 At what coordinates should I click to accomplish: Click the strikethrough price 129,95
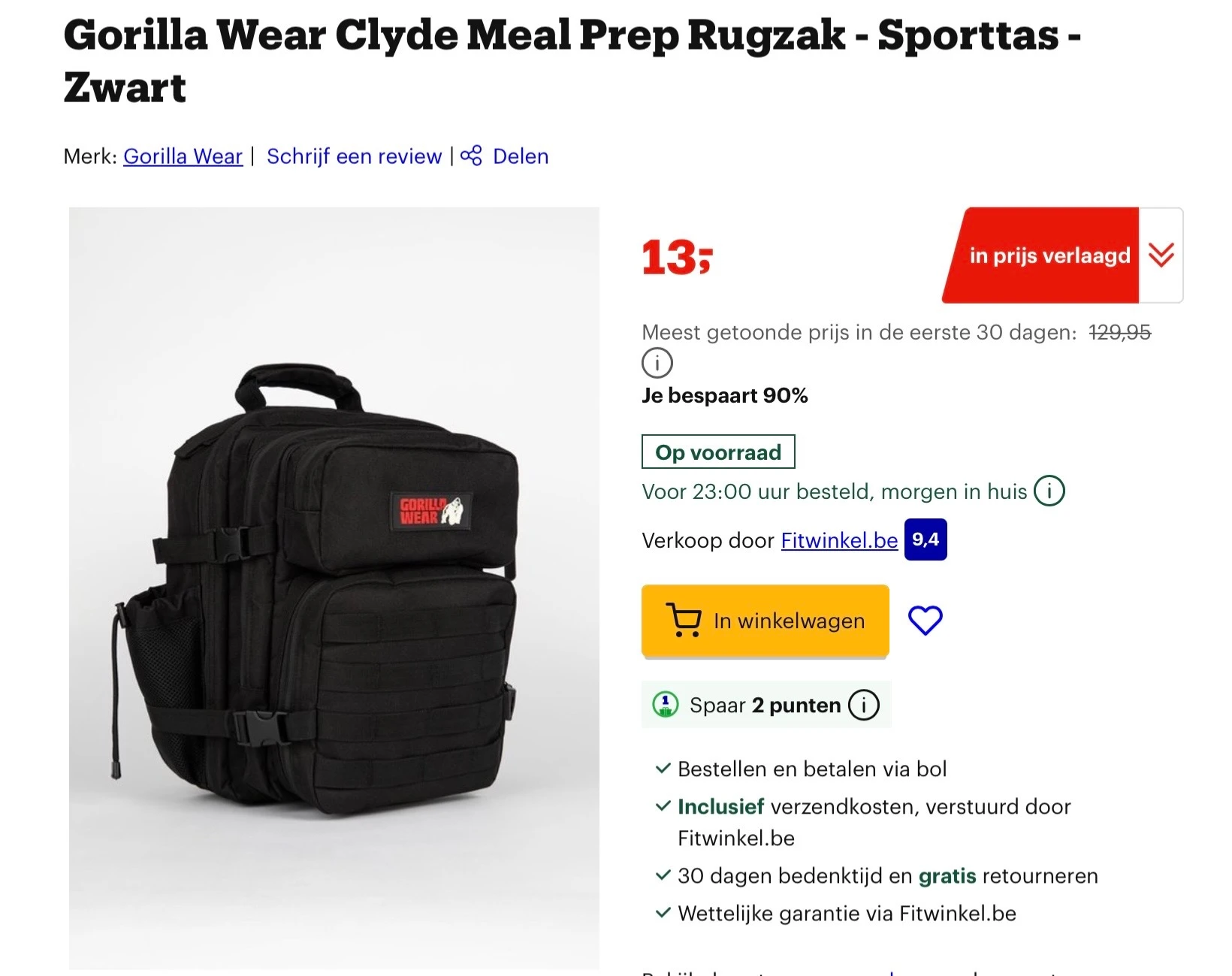1120,332
